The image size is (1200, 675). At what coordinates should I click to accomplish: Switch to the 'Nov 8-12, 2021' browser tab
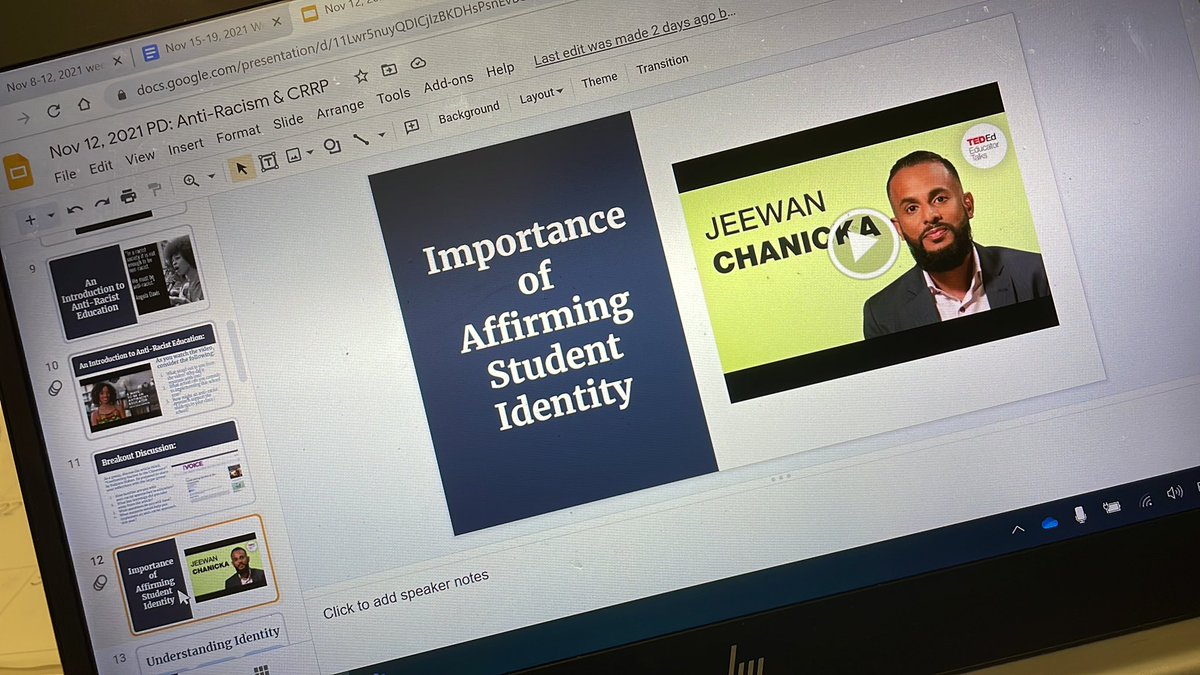(x=52, y=80)
